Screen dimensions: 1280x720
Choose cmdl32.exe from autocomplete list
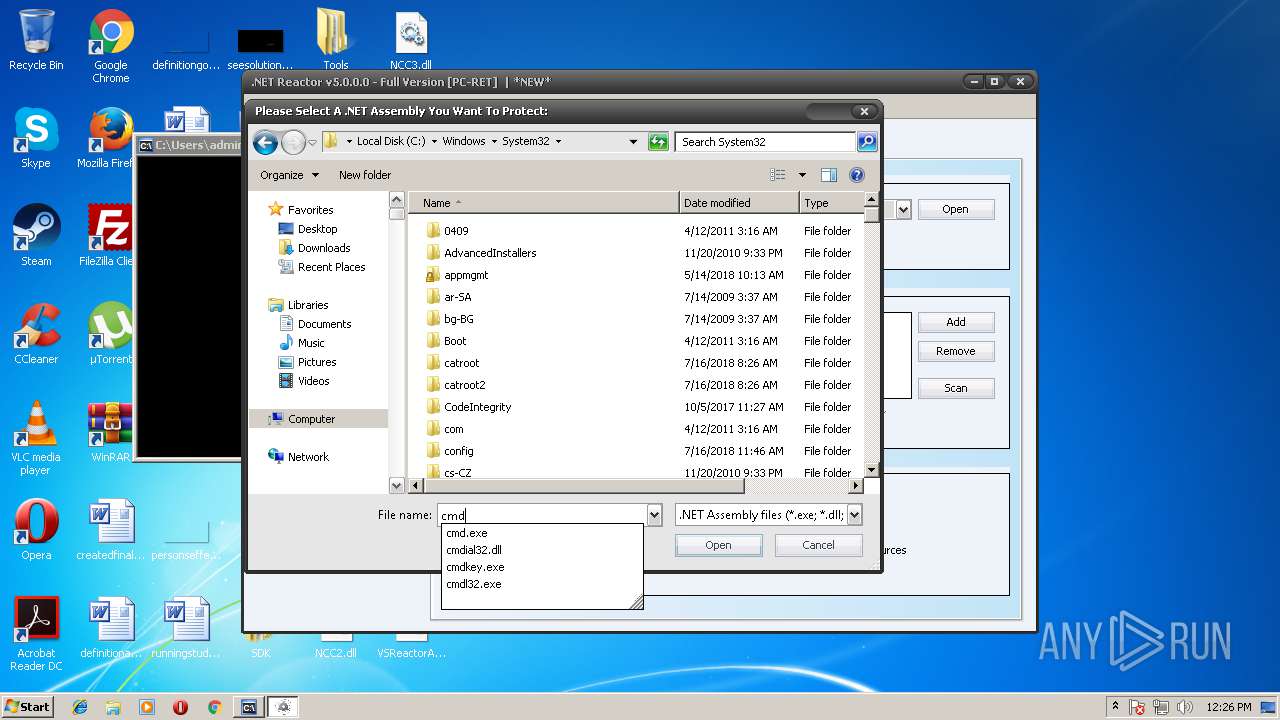(474, 584)
